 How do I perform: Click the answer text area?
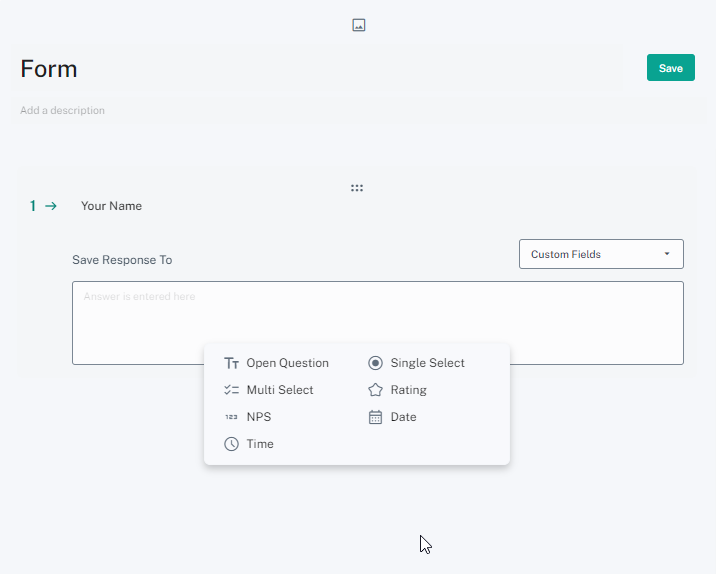377,322
